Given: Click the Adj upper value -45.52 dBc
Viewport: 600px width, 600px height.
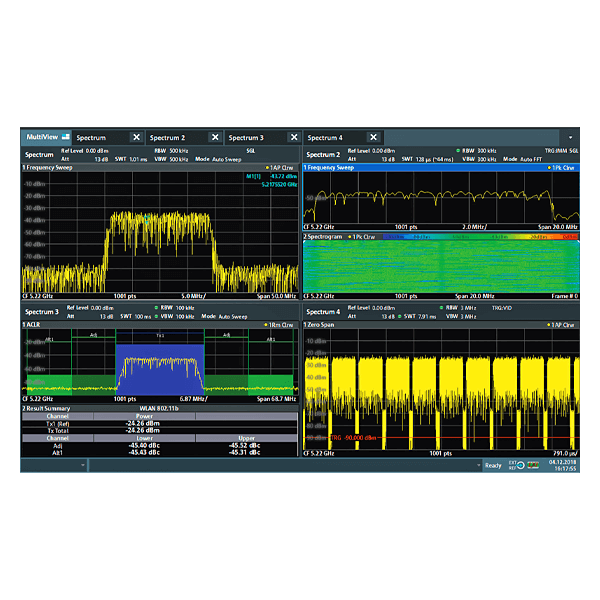Looking at the screenshot, I should coord(244,445).
